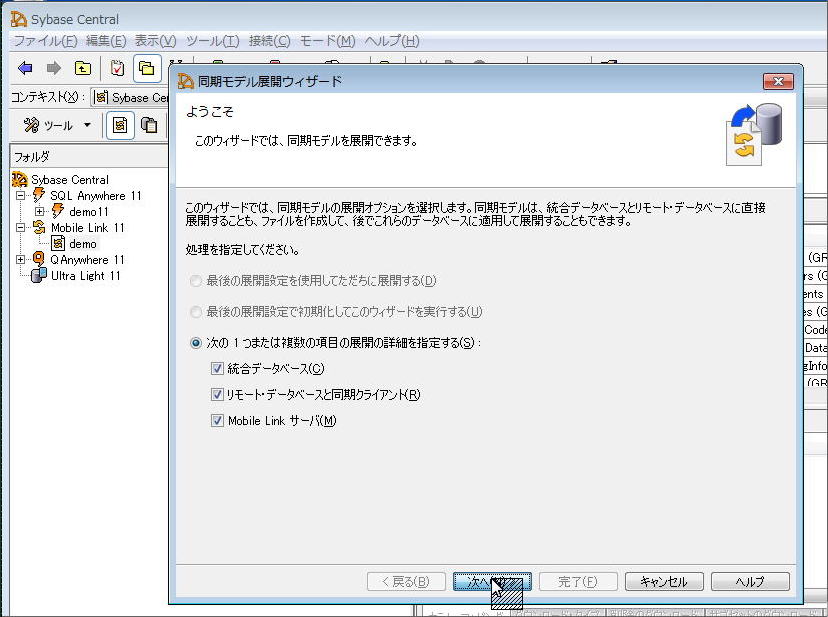Screen dimensions: 828x617
Task: Expand the QAnywhere 11 tree node
Action: pyautogui.click(x=21, y=260)
